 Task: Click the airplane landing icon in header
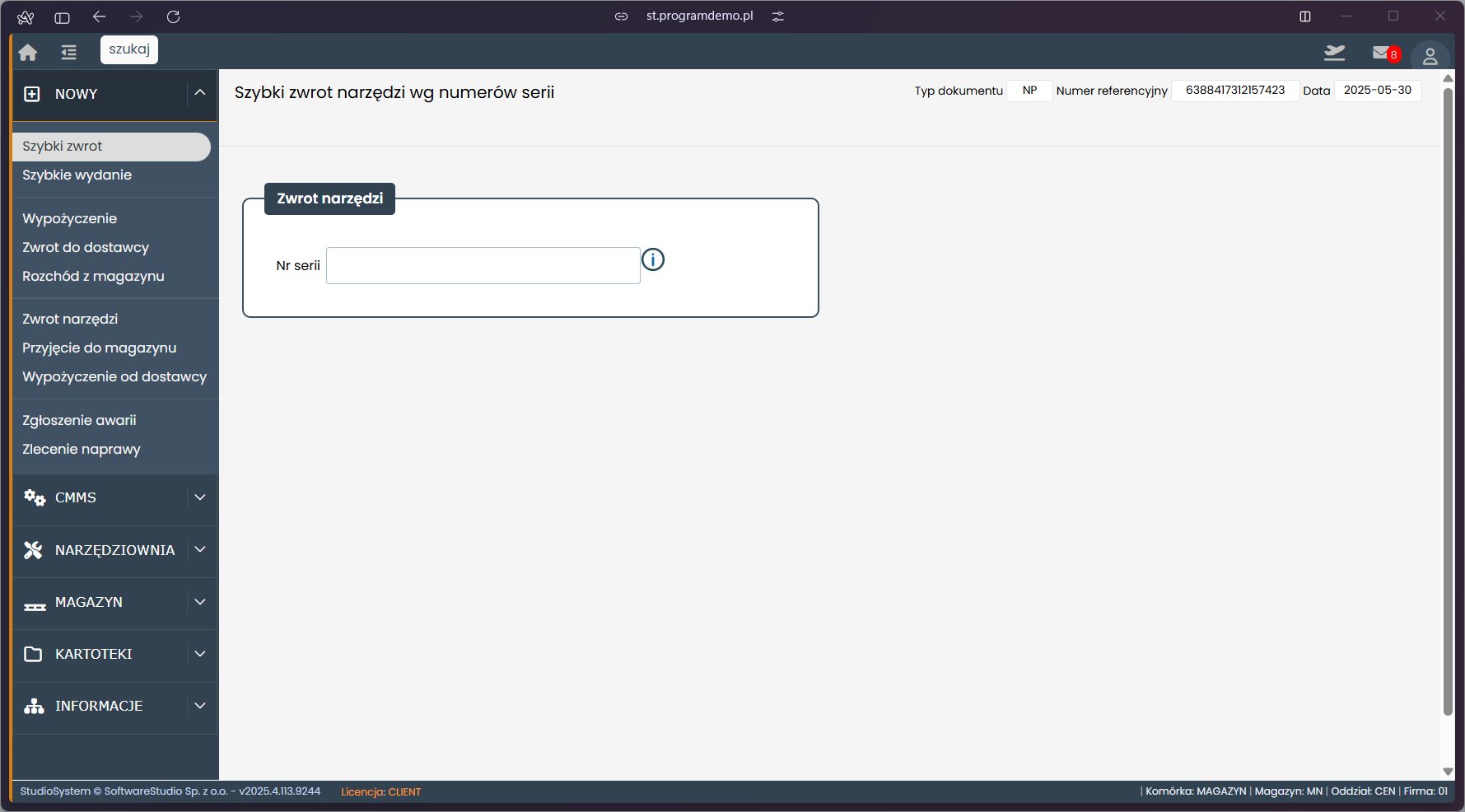(1334, 54)
